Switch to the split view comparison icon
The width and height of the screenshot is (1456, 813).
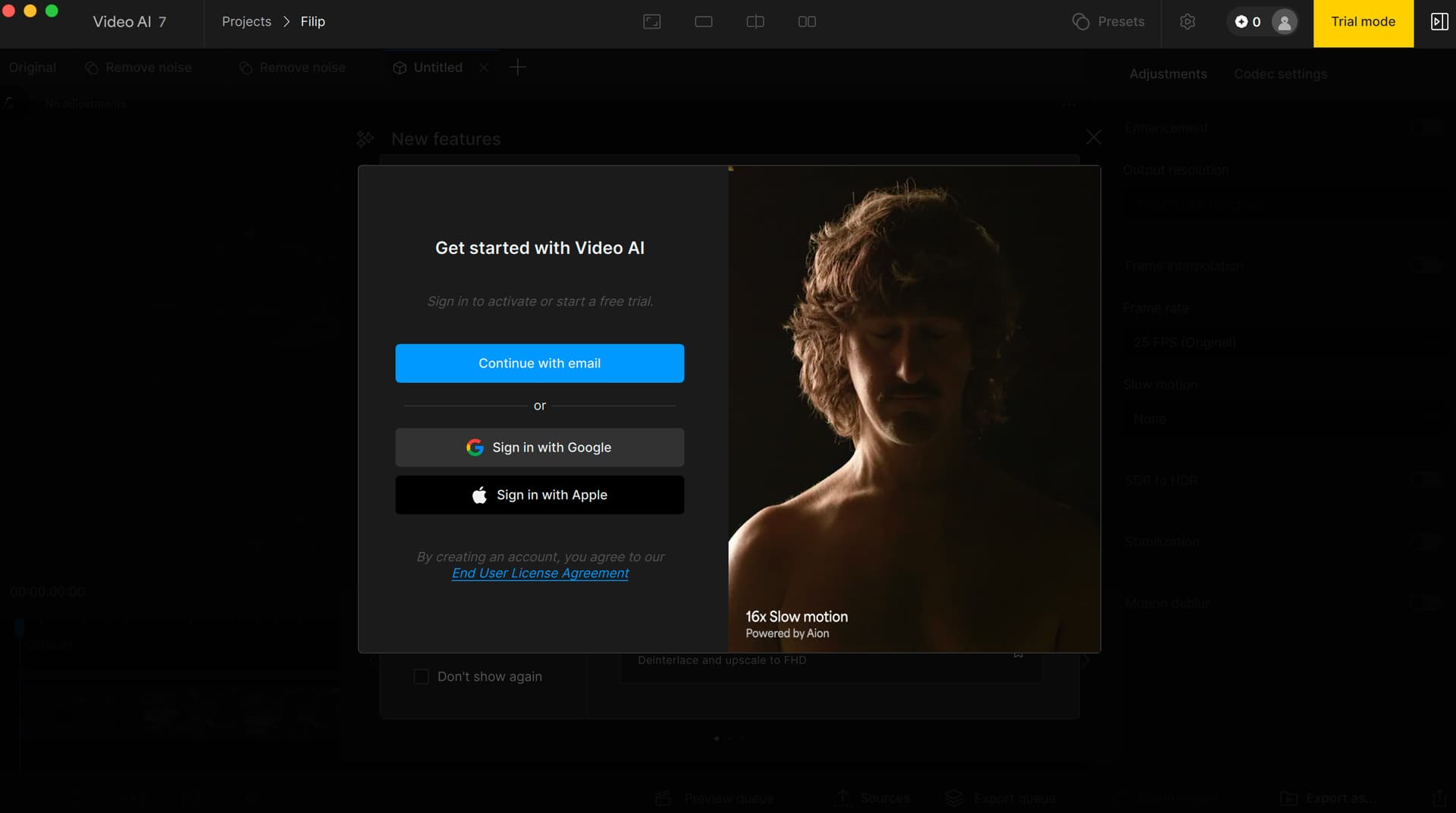755,22
